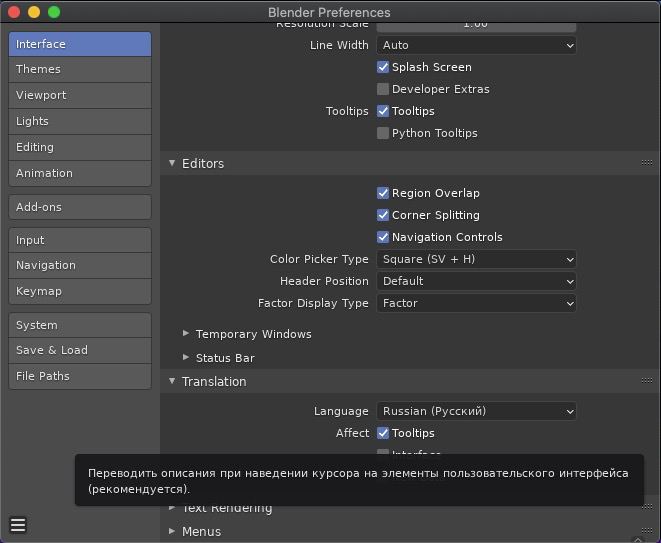Expand the Temporary Windows subpanel
This screenshot has height=543, width=661.
[x=186, y=333]
